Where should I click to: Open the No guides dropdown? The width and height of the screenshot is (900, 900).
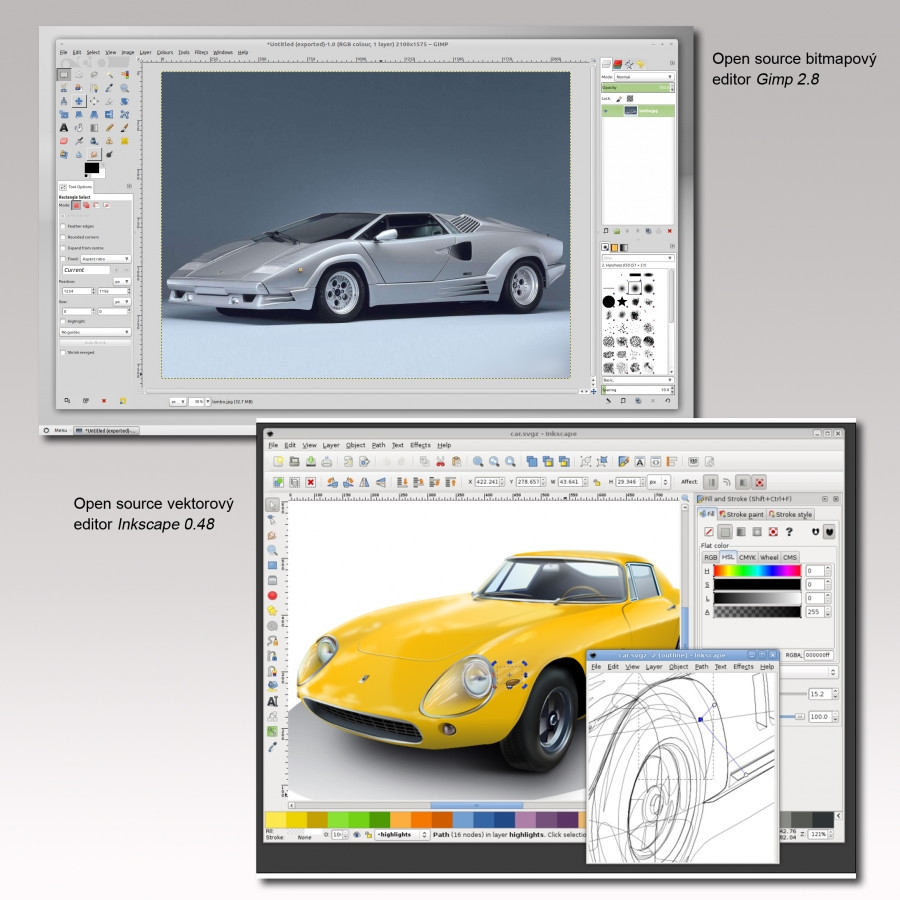coord(95,332)
